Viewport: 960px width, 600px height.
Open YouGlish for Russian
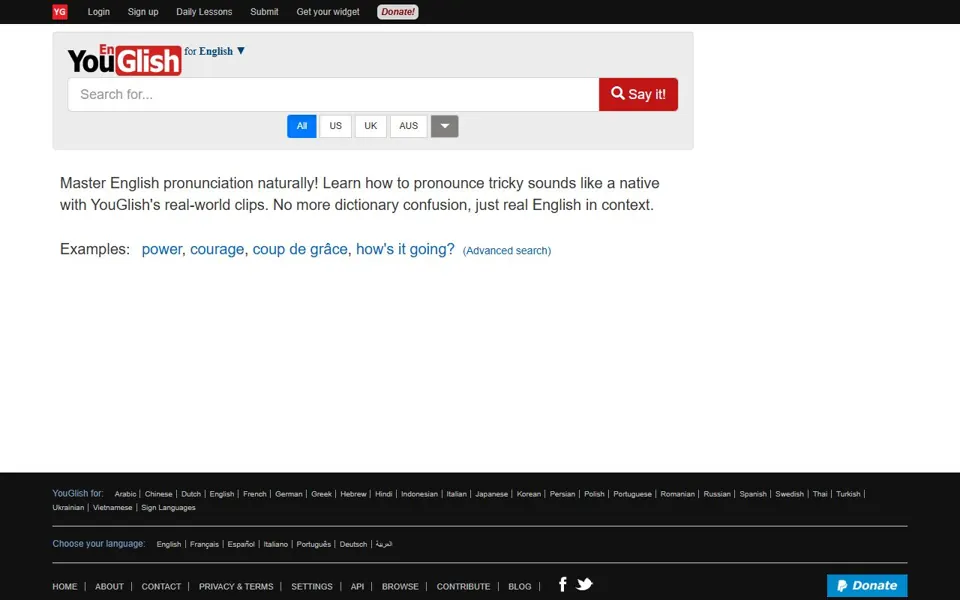717,494
